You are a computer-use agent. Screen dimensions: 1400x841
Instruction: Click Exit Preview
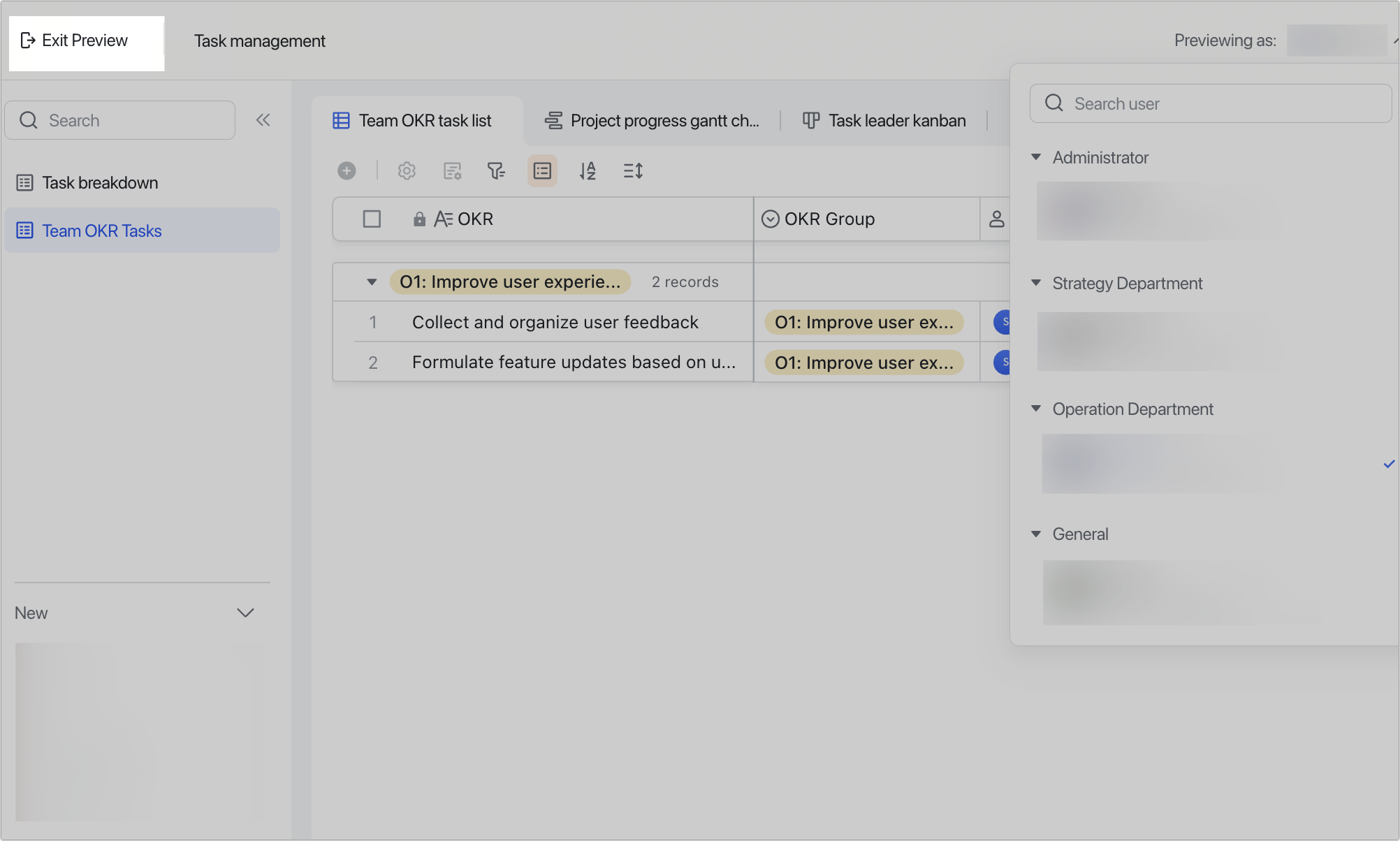pos(75,41)
